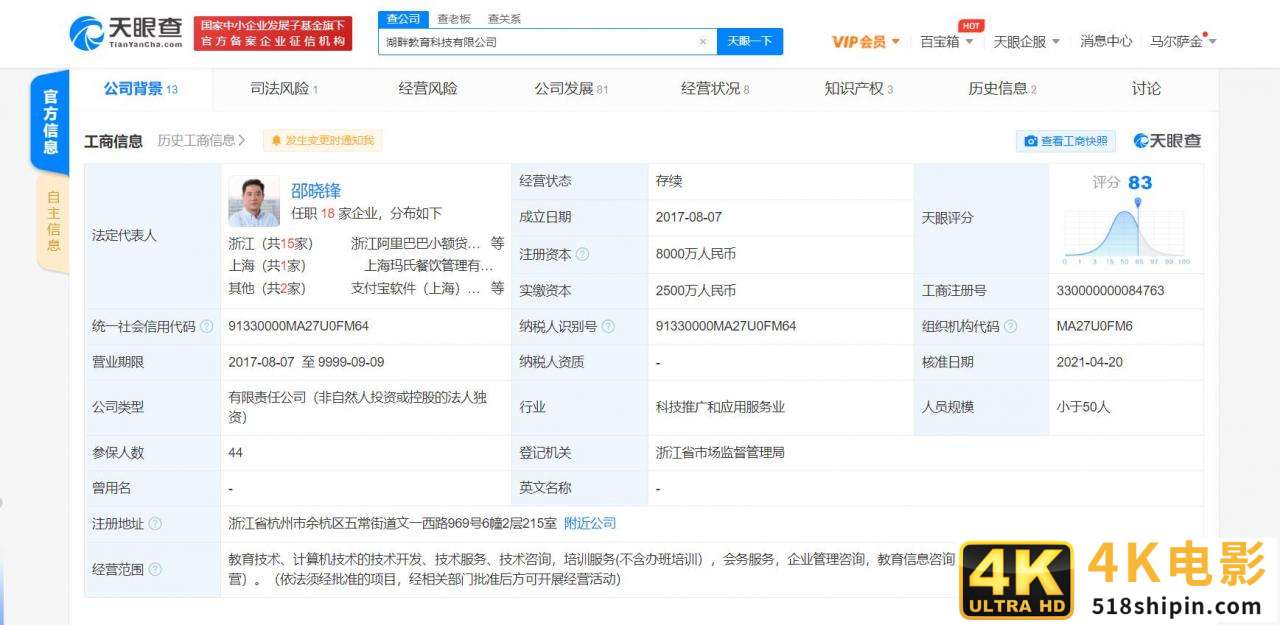Screen dimensions: 1280x625
Task: Open 支付宝软件（上海） company link
Action: point(416,288)
